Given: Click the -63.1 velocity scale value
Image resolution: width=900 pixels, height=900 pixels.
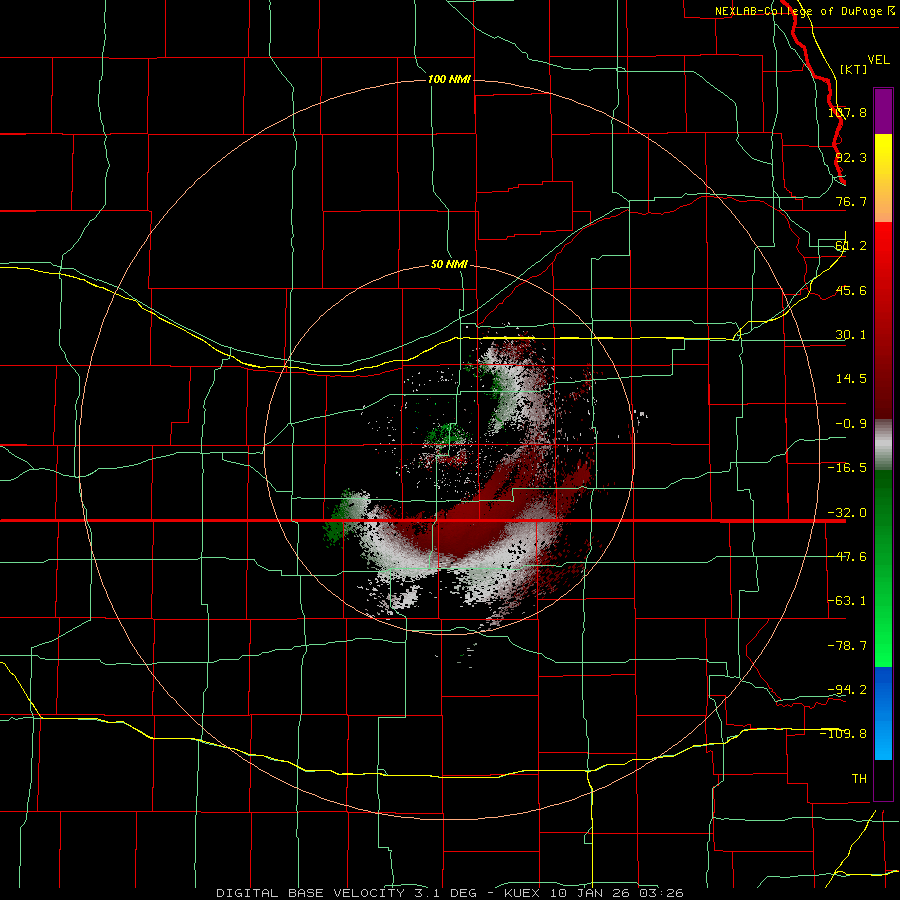Looking at the screenshot, I should pos(847,601).
